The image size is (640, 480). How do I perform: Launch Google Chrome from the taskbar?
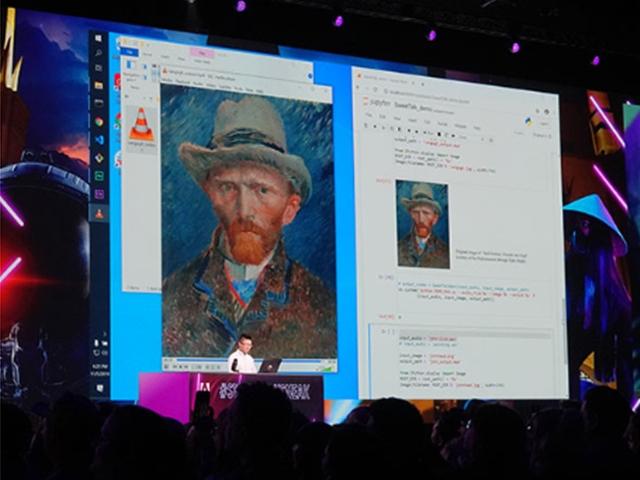[99, 122]
